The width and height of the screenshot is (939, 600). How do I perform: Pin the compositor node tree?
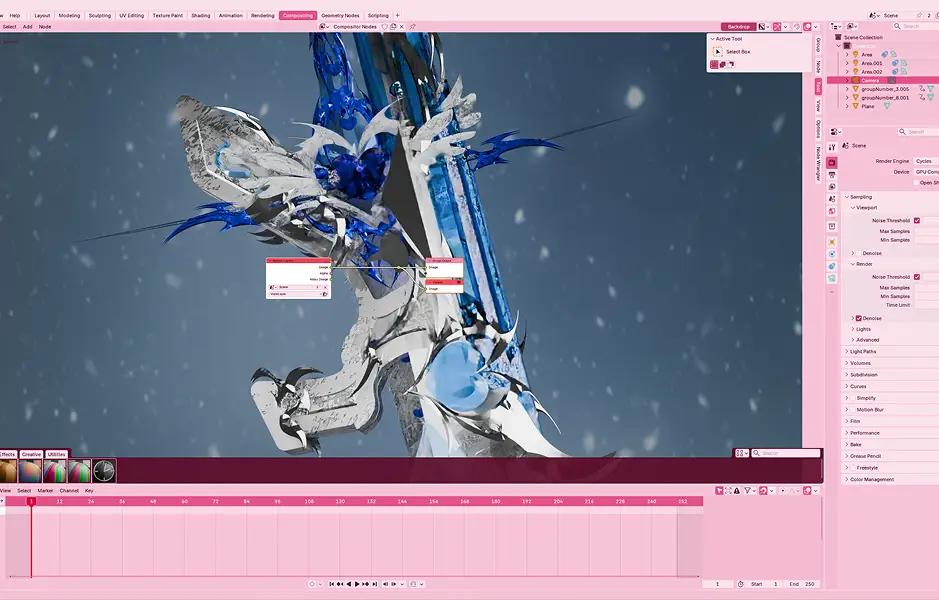pos(413,27)
